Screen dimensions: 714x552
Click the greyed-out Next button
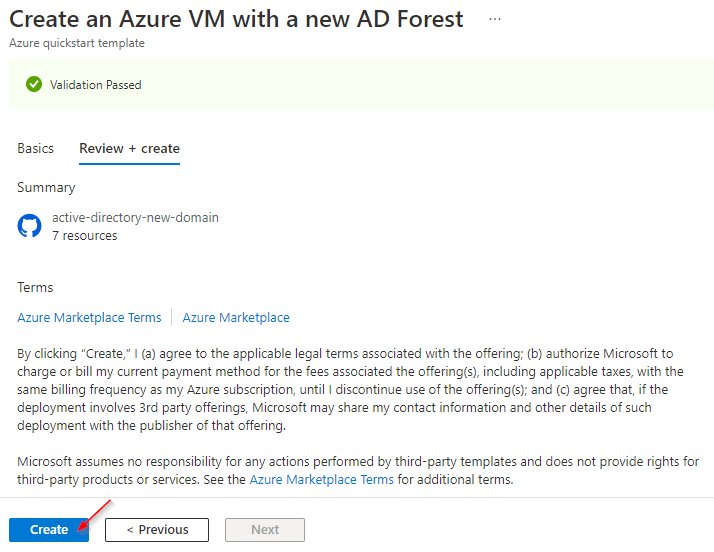pos(265,530)
